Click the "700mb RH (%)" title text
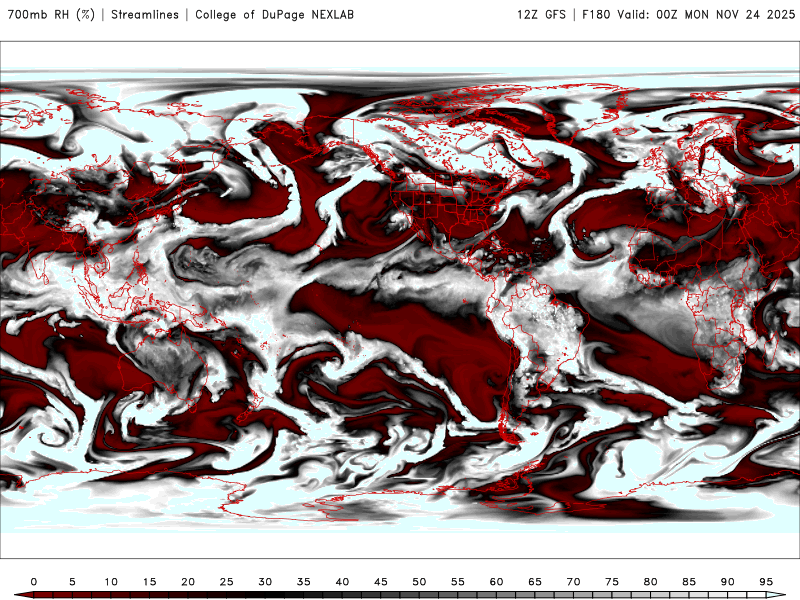This screenshot has width=800, height=600. (52, 14)
